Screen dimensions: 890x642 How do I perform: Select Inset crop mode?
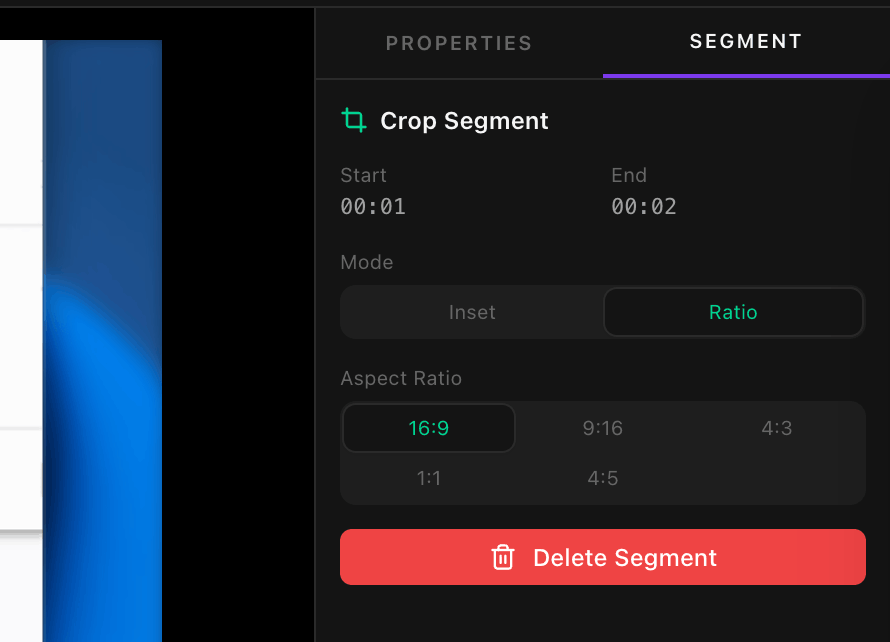coord(472,312)
